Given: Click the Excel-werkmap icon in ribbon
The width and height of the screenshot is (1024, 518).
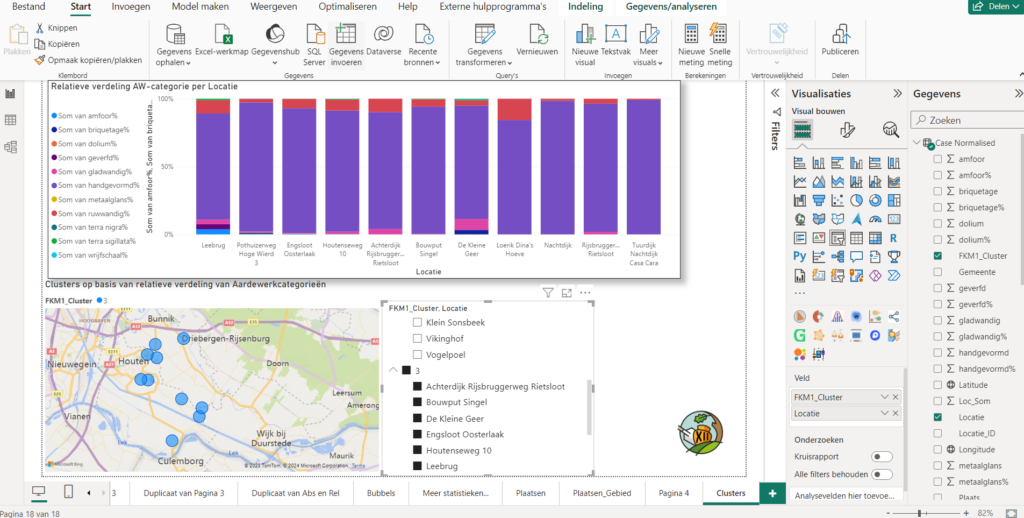Looking at the screenshot, I should pyautogui.click(x=223, y=35).
